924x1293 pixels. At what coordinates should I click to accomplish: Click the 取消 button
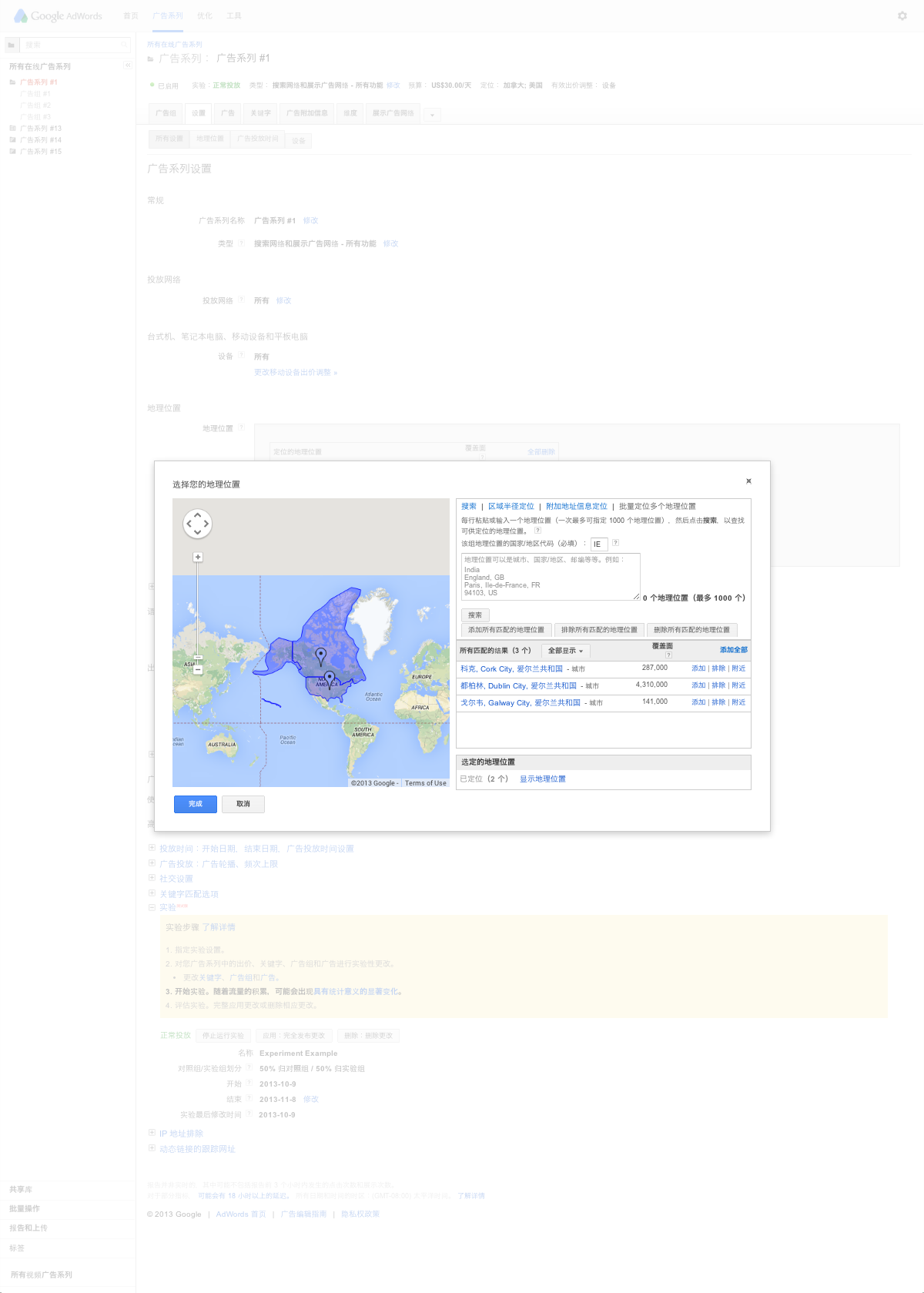coord(243,804)
